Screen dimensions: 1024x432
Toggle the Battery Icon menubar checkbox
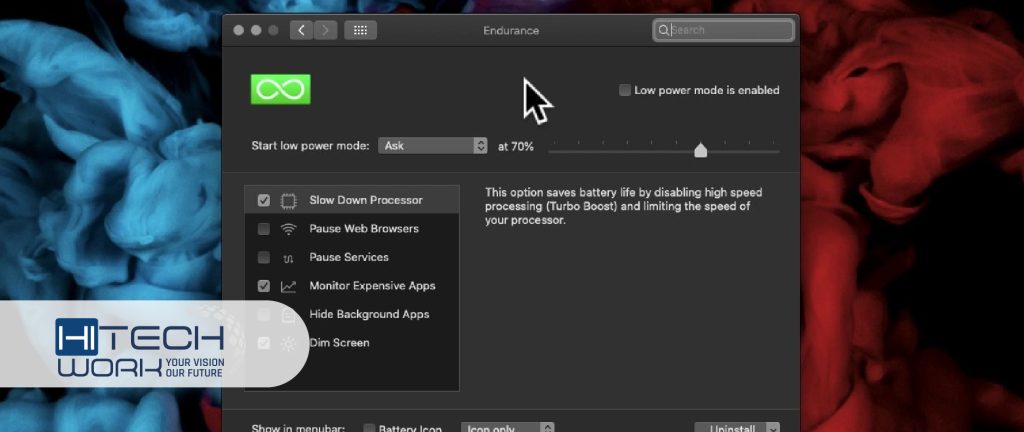tap(369, 428)
